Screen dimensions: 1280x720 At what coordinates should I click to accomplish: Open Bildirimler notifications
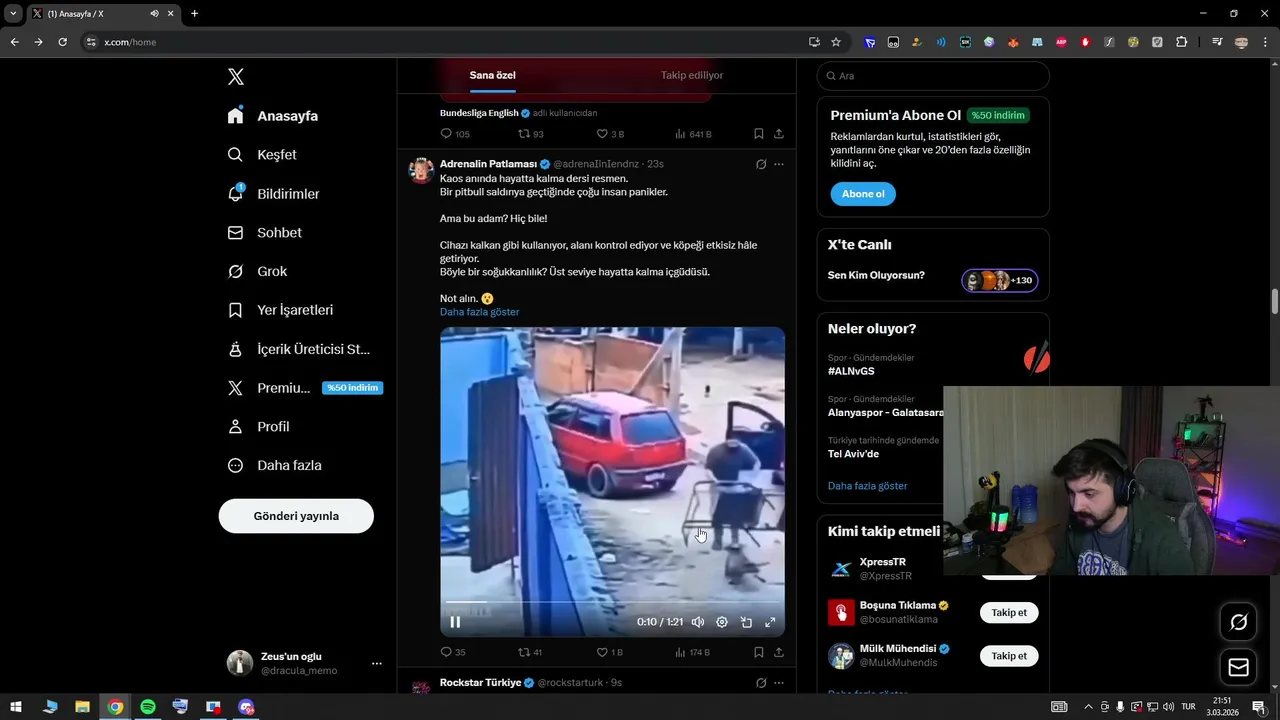coord(273,194)
